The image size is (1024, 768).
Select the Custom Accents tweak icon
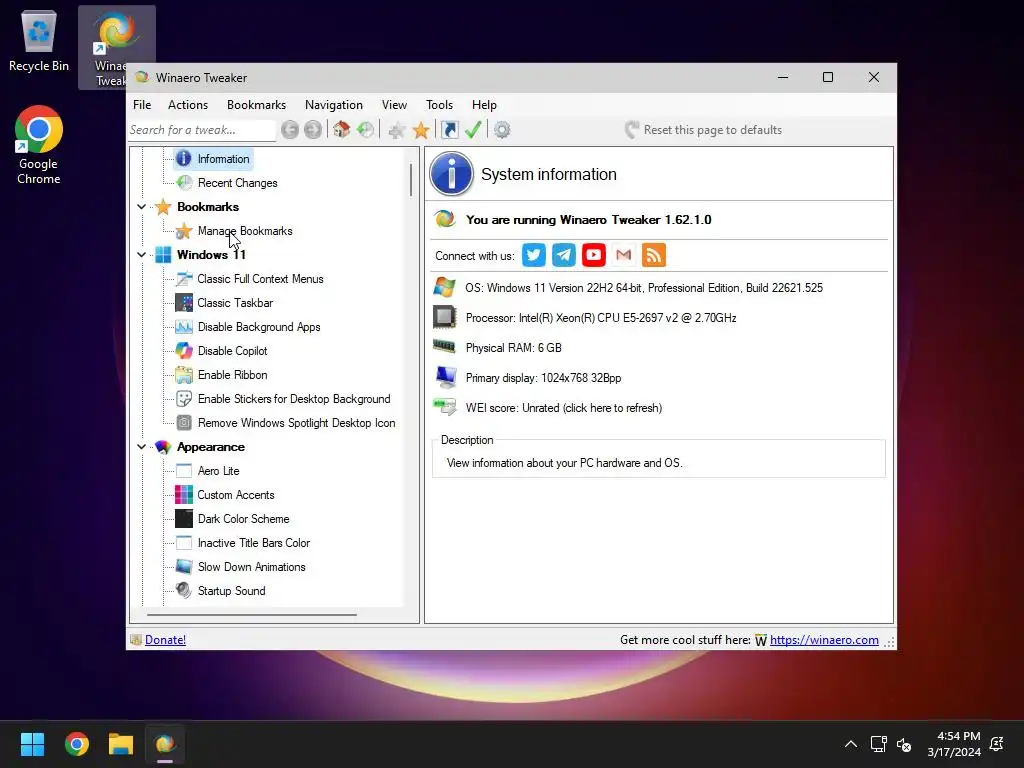(184, 495)
